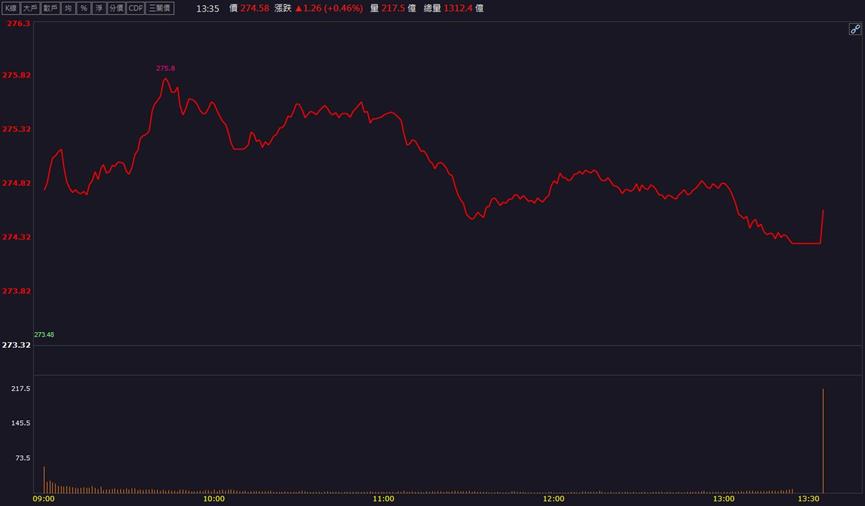Select the 三關價 toolbar button

pyautogui.click(x=160, y=8)
